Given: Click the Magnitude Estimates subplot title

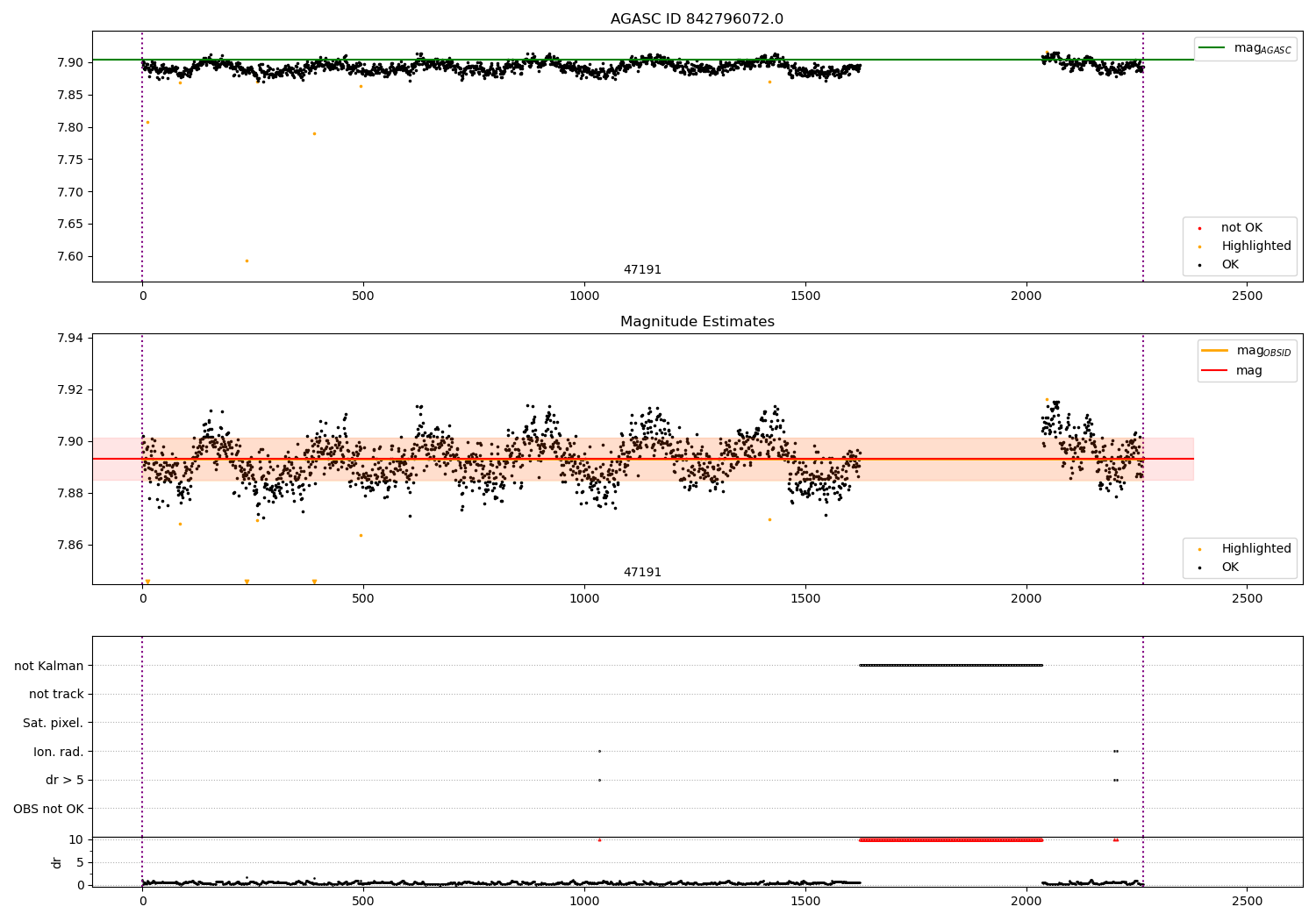Looking at the screenshot, I should click(x=697, y=322).
